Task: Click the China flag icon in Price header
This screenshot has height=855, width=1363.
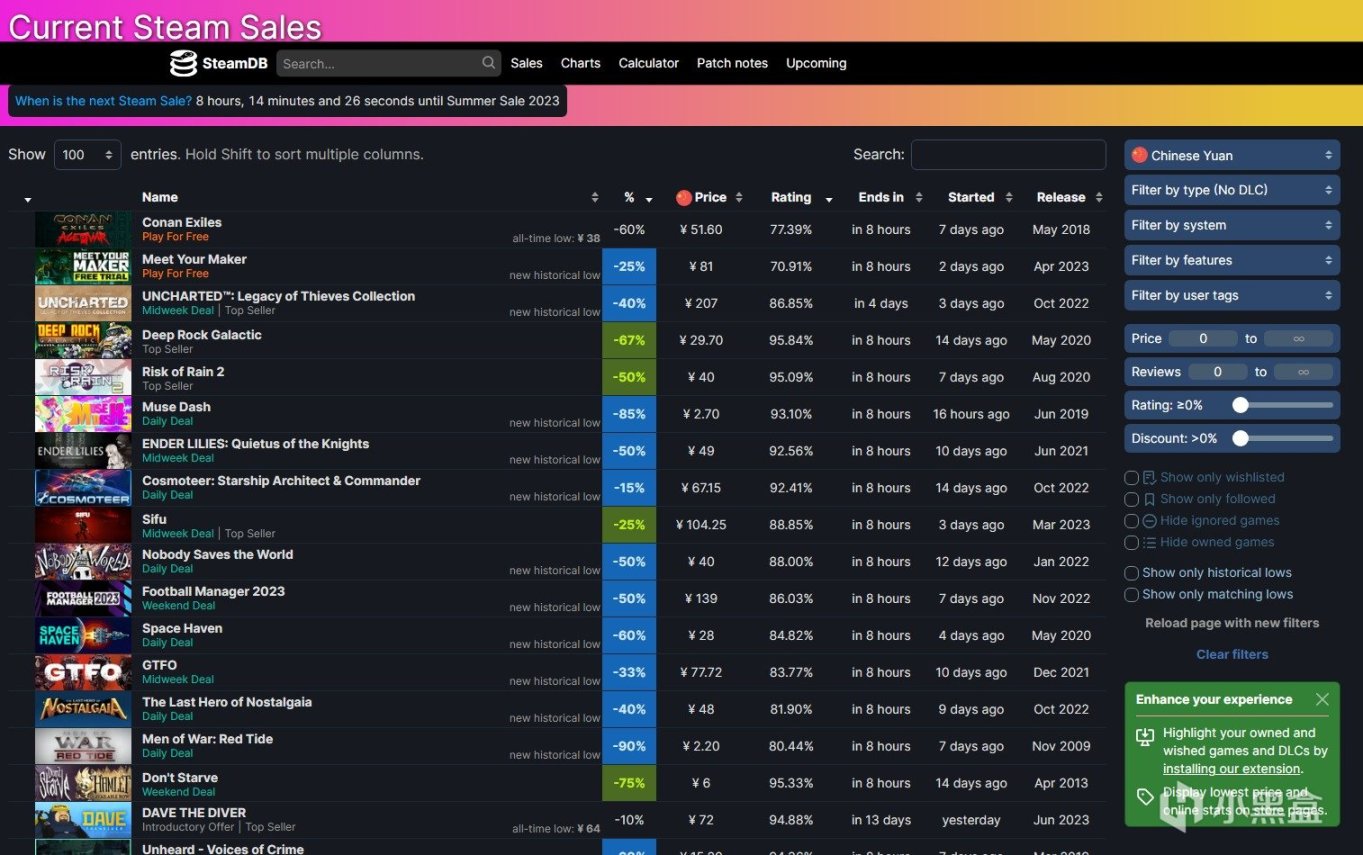Action: [684, 197]
